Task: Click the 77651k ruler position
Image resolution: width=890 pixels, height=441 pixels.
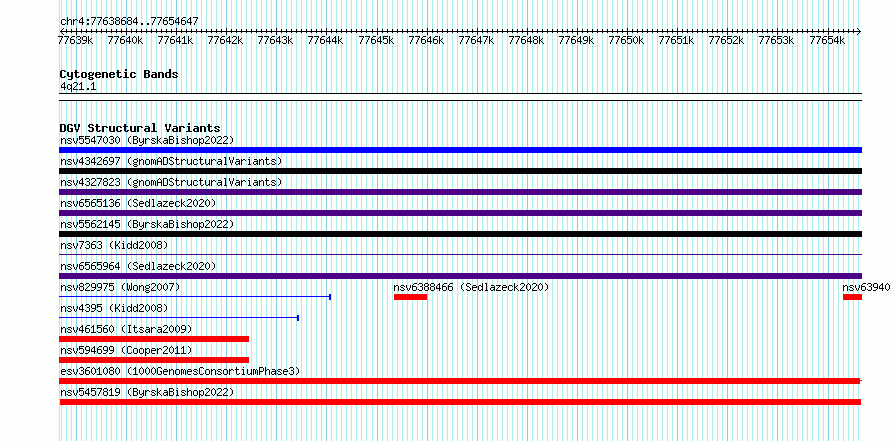Action: click(676, 40)
